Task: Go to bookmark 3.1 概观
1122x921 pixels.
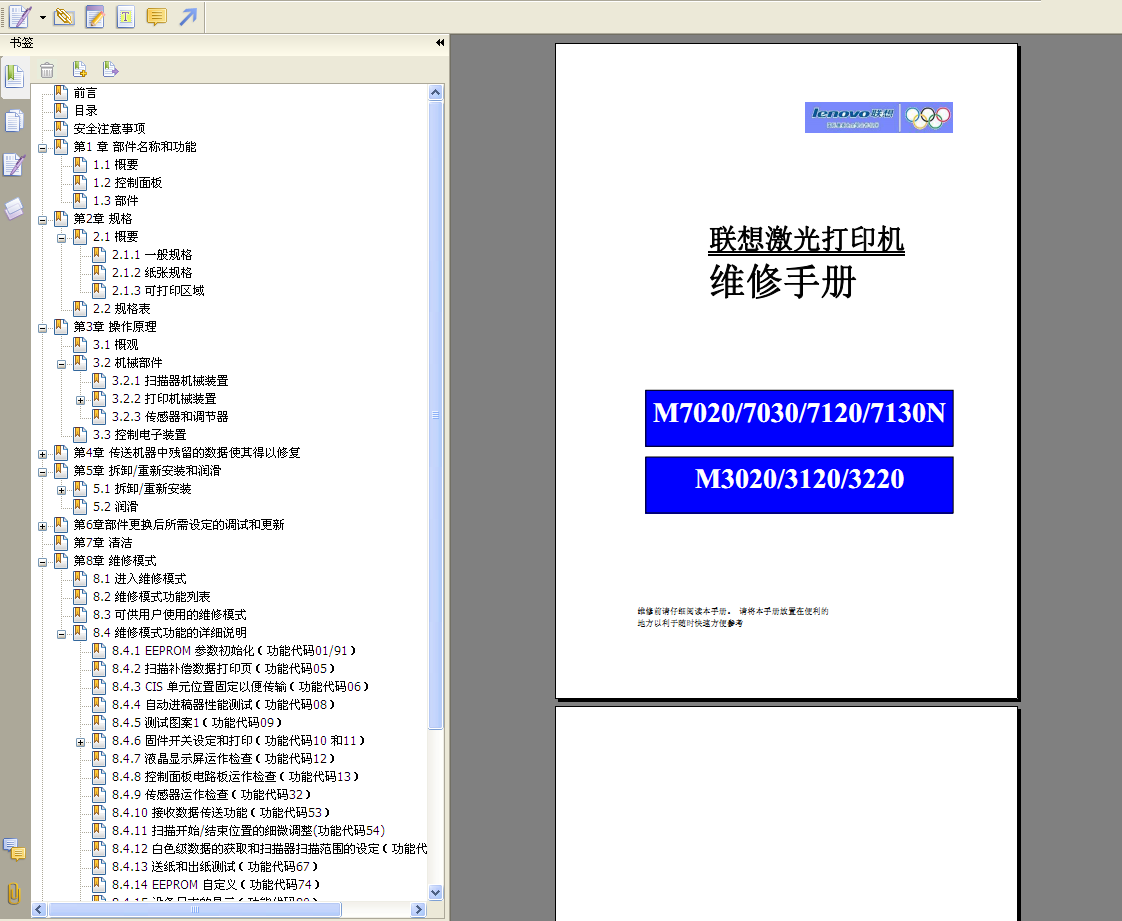Action: pyautogui.click(x=116, y=345)
